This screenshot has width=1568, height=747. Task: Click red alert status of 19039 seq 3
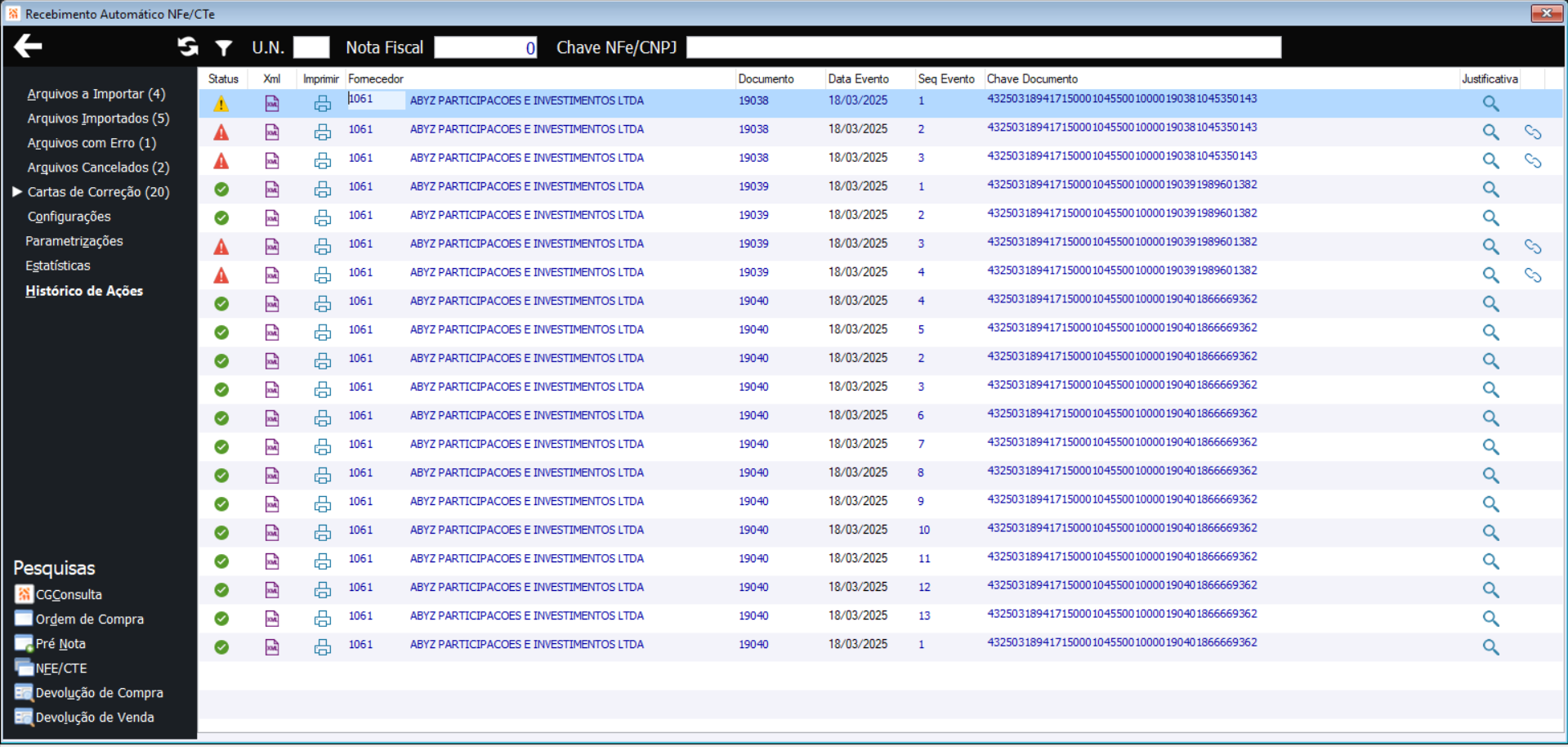(221, 247)
